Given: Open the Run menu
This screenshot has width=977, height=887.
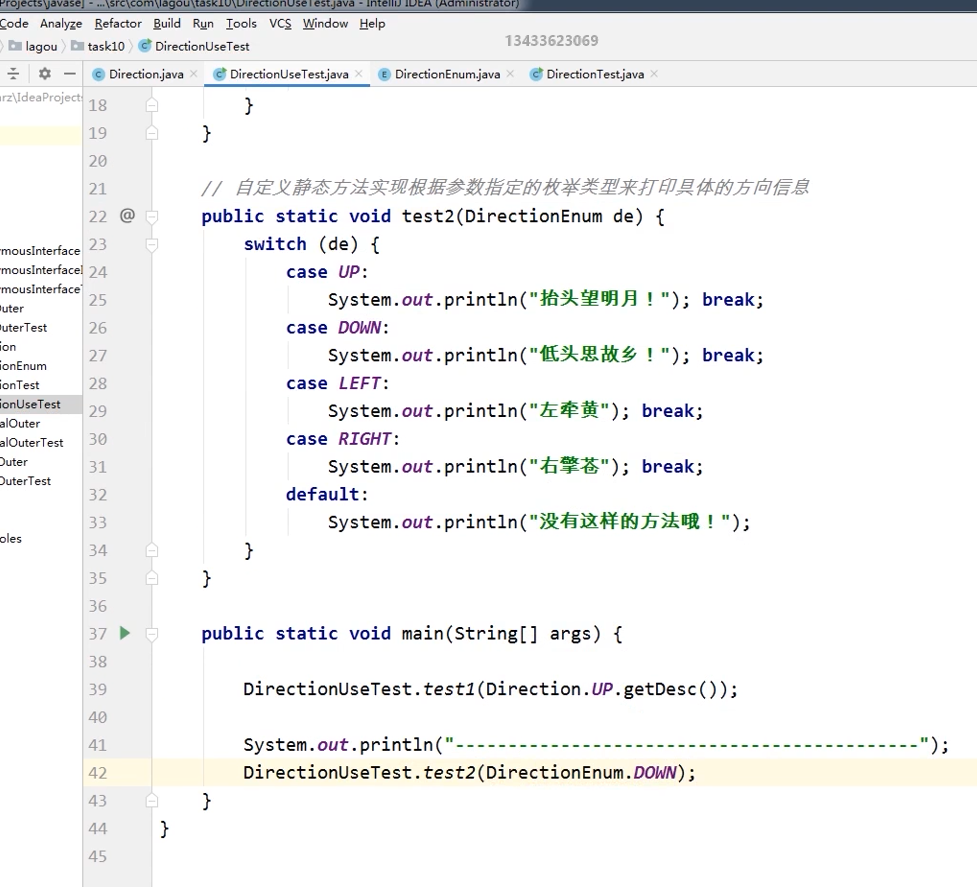Looking at the screenshot, I should pos(203,24).
